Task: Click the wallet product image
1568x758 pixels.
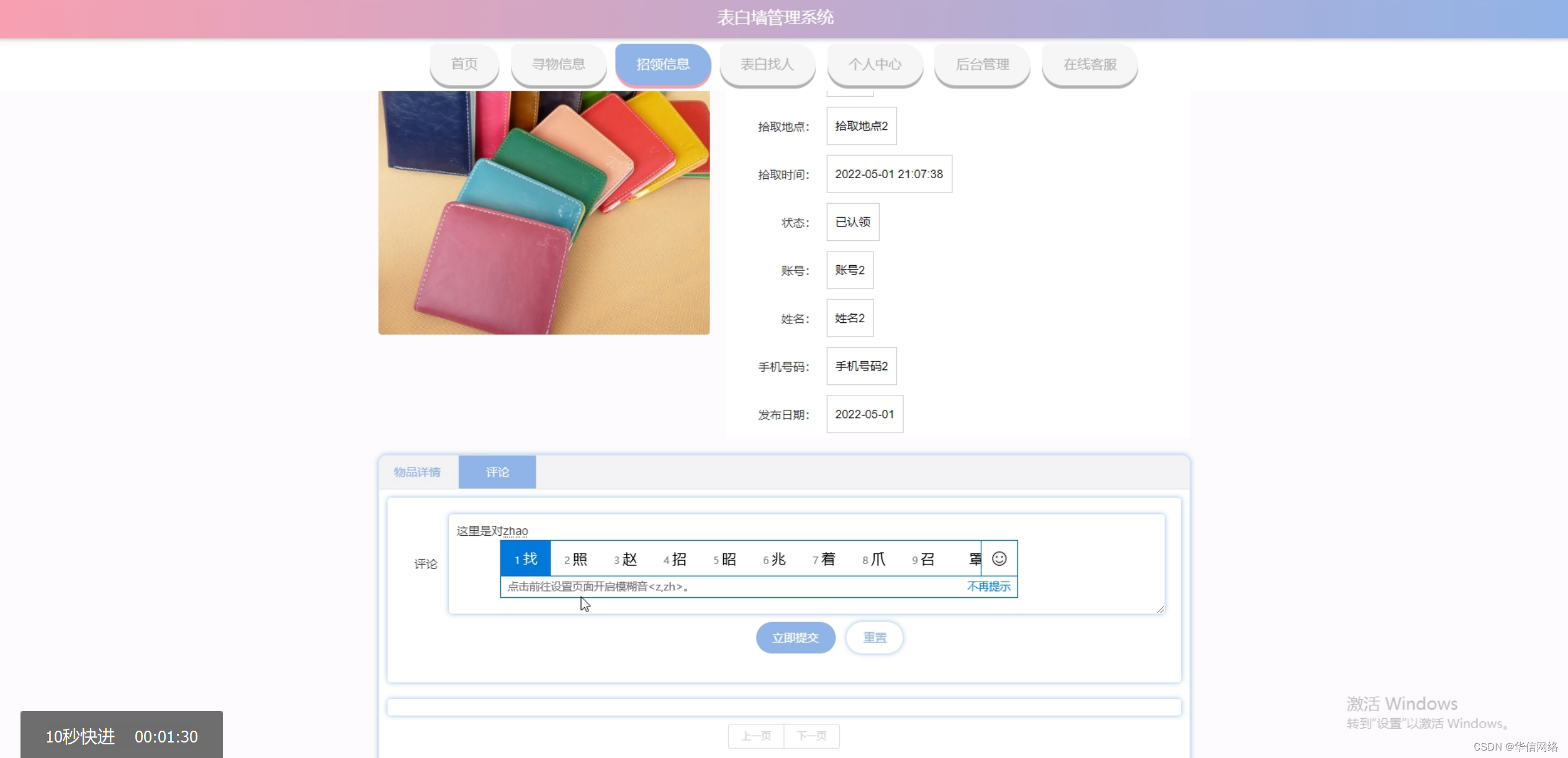Action: pyautogui.click(x=544, y=212)
